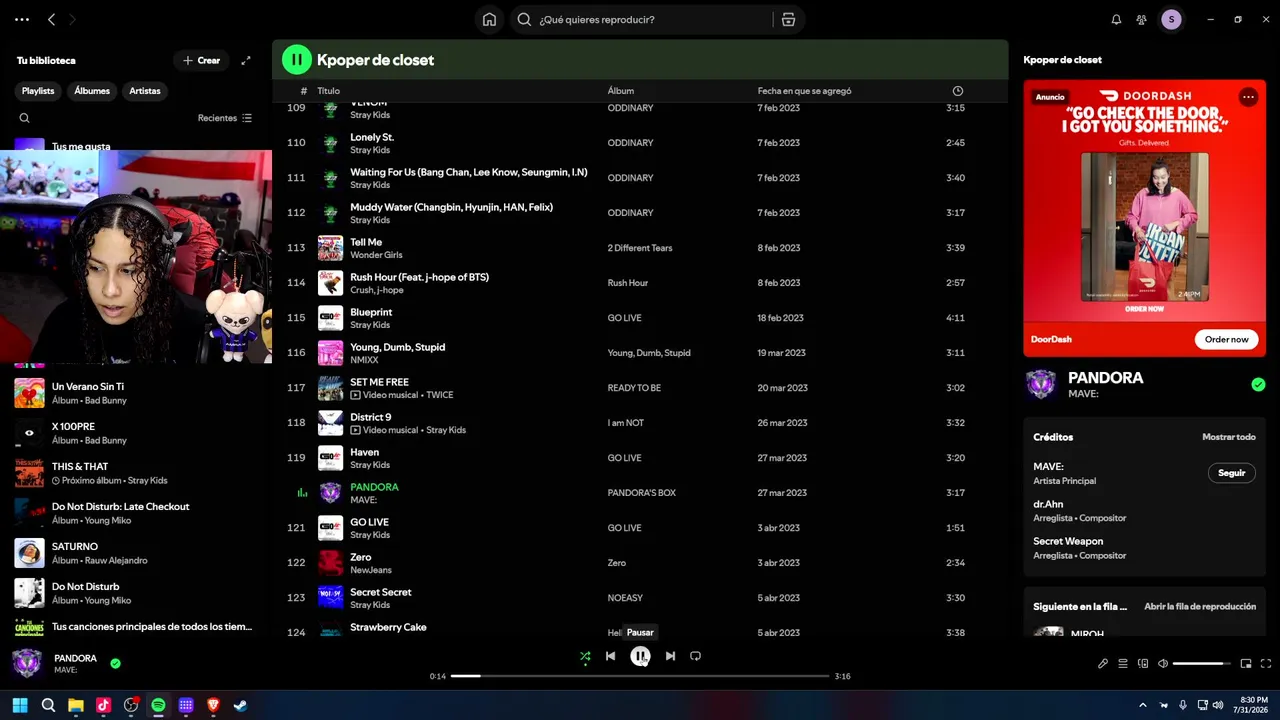Skip to the next track
This screenshot has width=1280, height=720.
pyautogui.click(x=670, y=656)
